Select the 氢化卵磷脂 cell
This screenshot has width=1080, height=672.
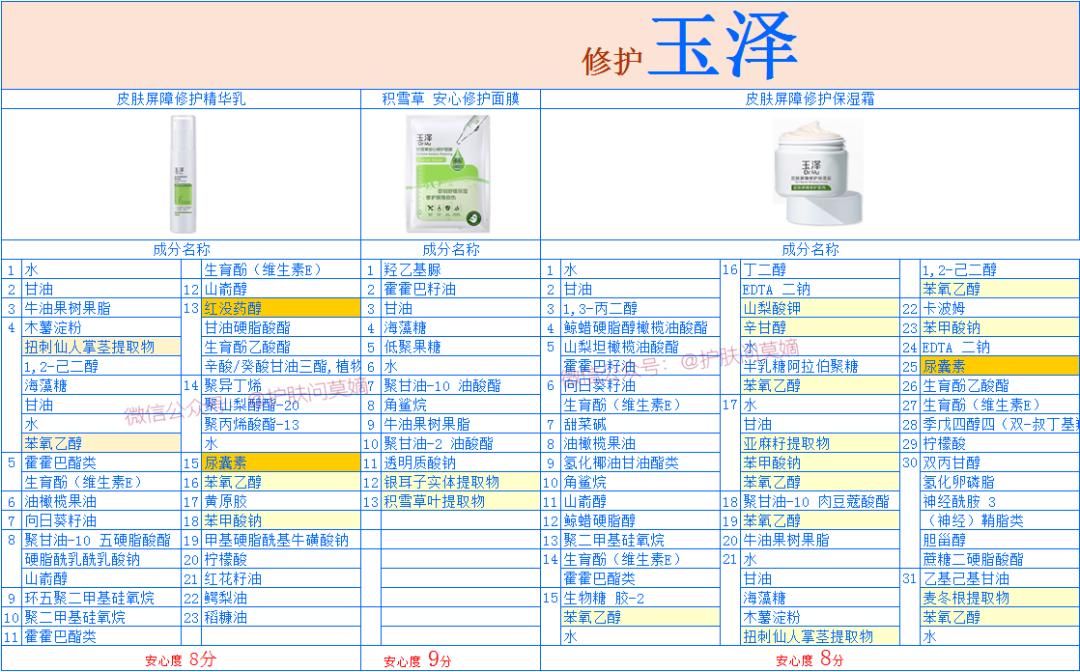(x=1000, y=482)
